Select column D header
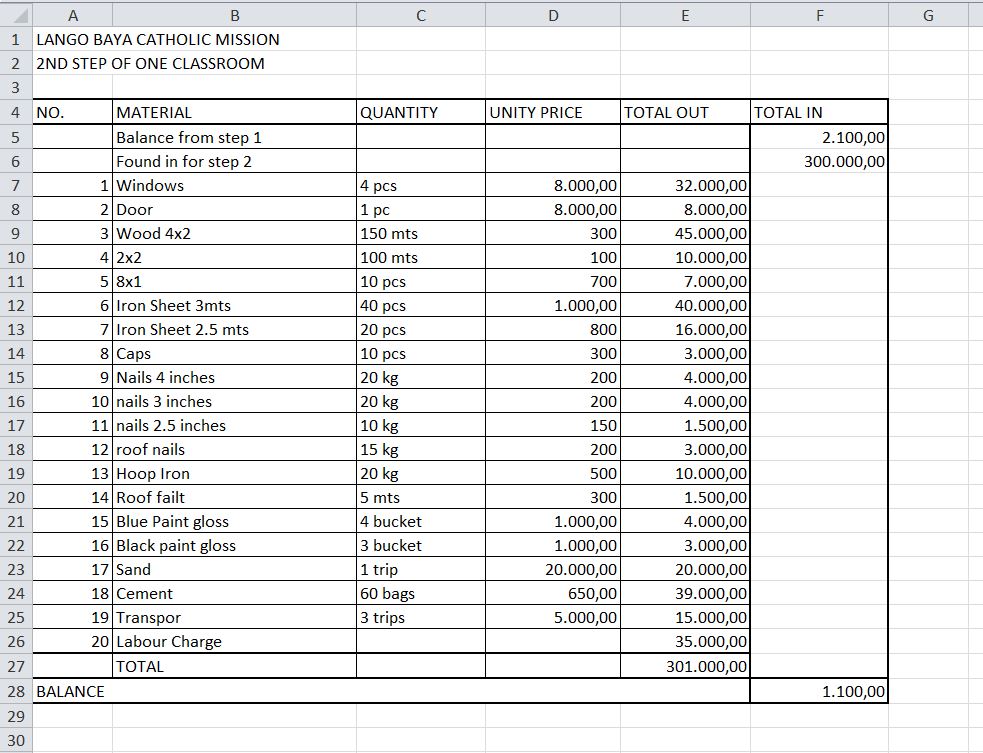The height and width of the screenshot is (753, 983). [553, 15]
